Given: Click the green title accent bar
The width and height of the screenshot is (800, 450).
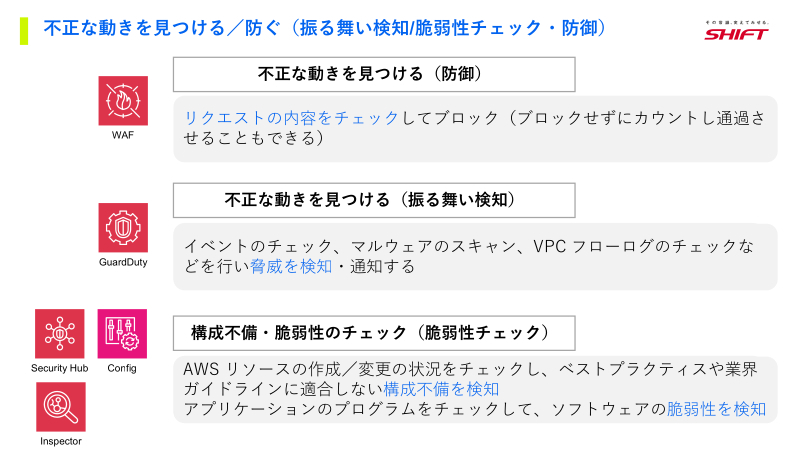Looking at the screenshot, I should [x=24, y=31].
